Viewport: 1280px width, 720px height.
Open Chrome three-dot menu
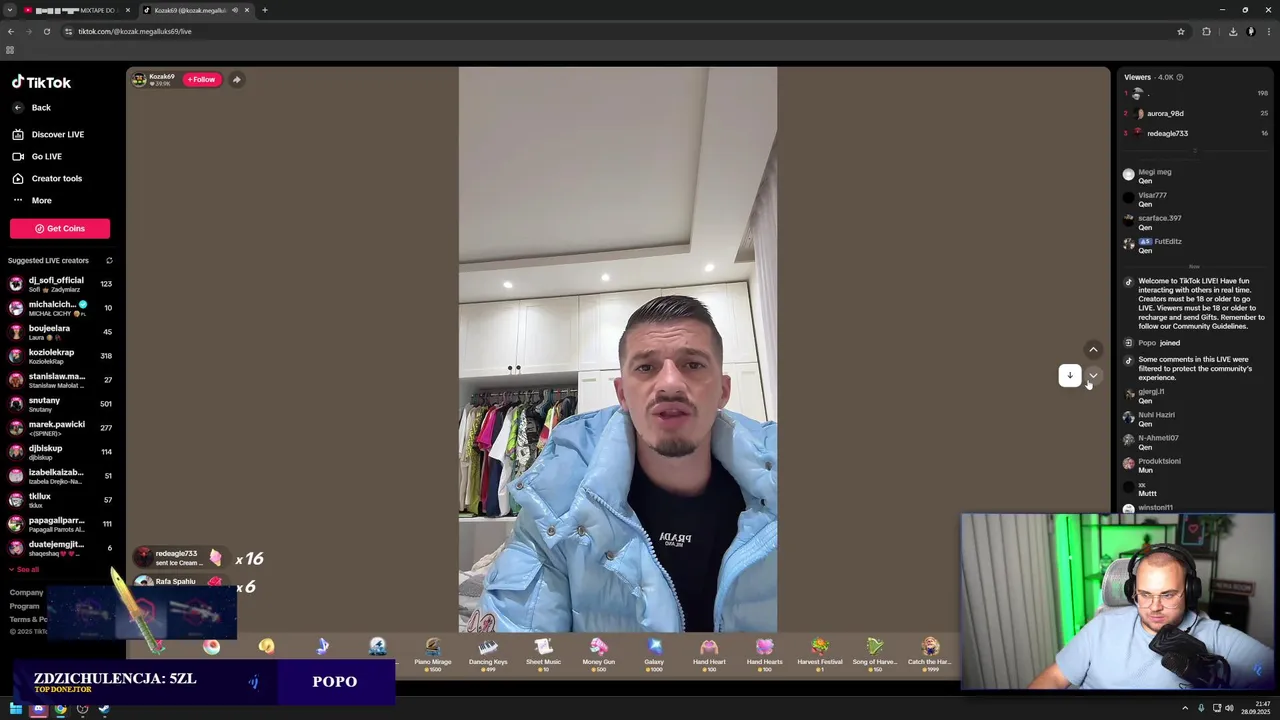(1268, 31)
